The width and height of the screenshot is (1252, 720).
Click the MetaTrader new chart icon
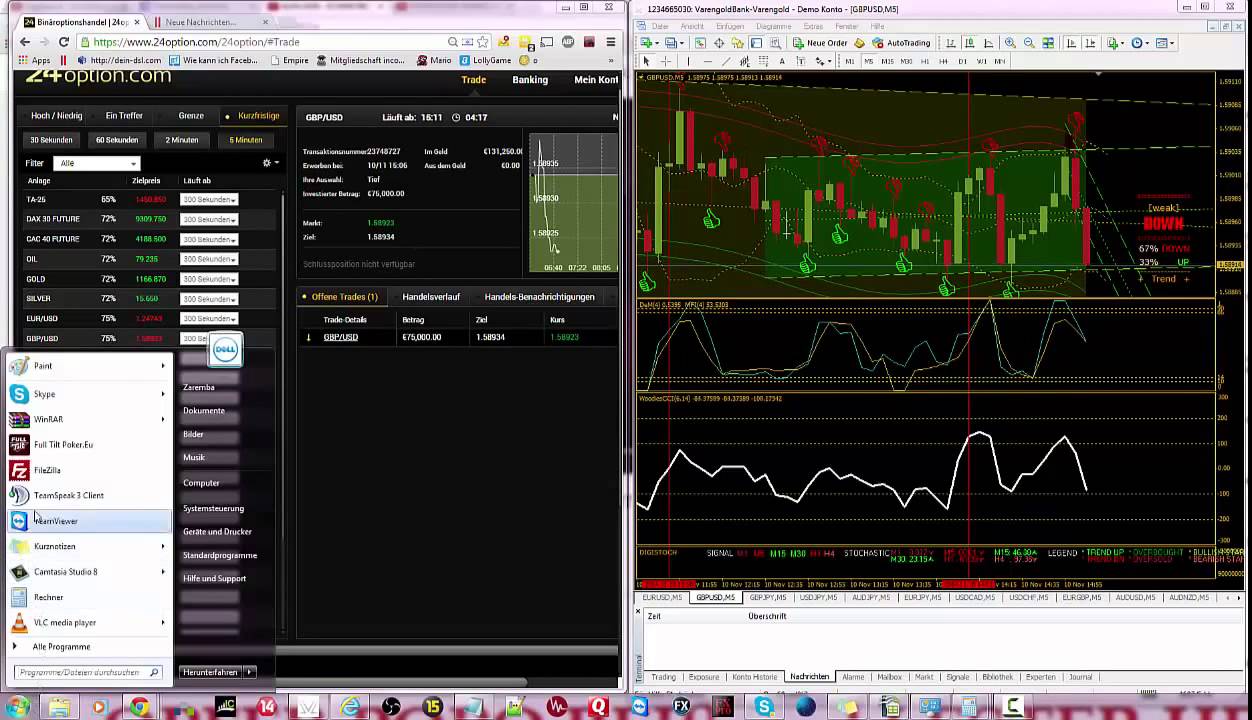point(650,43)
